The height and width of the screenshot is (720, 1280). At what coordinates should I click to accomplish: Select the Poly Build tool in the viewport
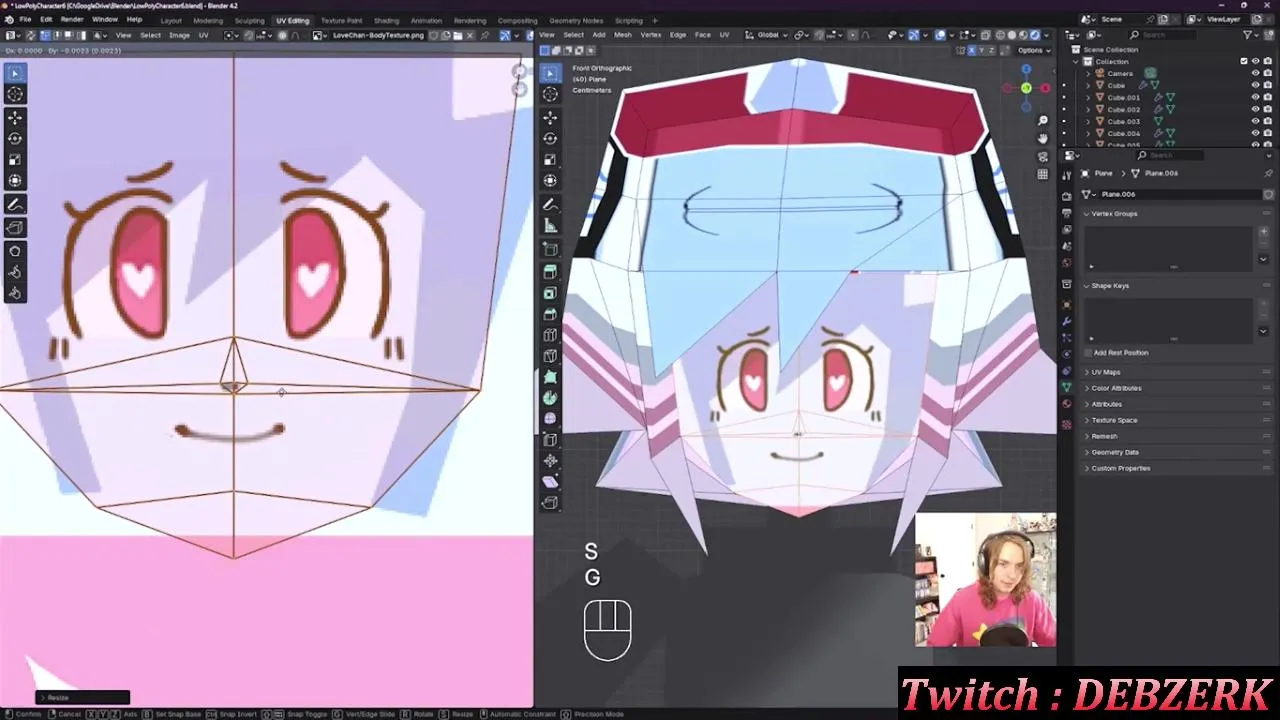pos(550,377)
